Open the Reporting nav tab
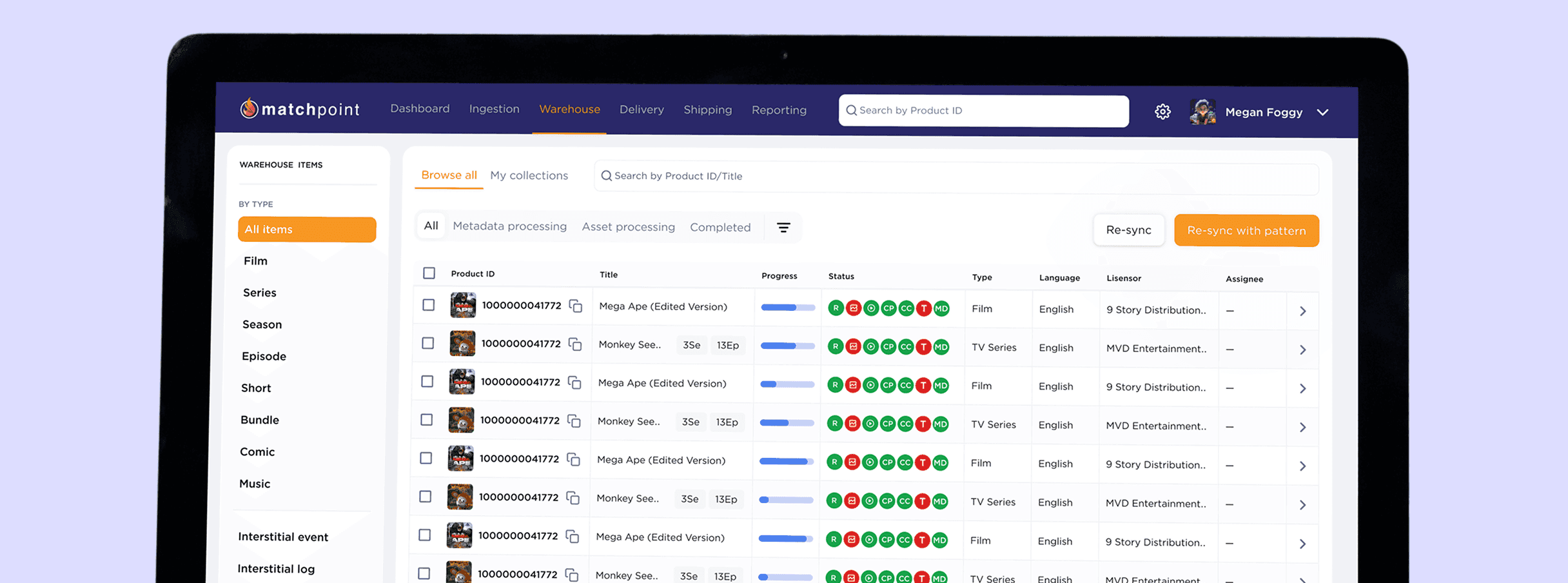1568x583 pixels. pyautogui.click(x=779, y=110)
